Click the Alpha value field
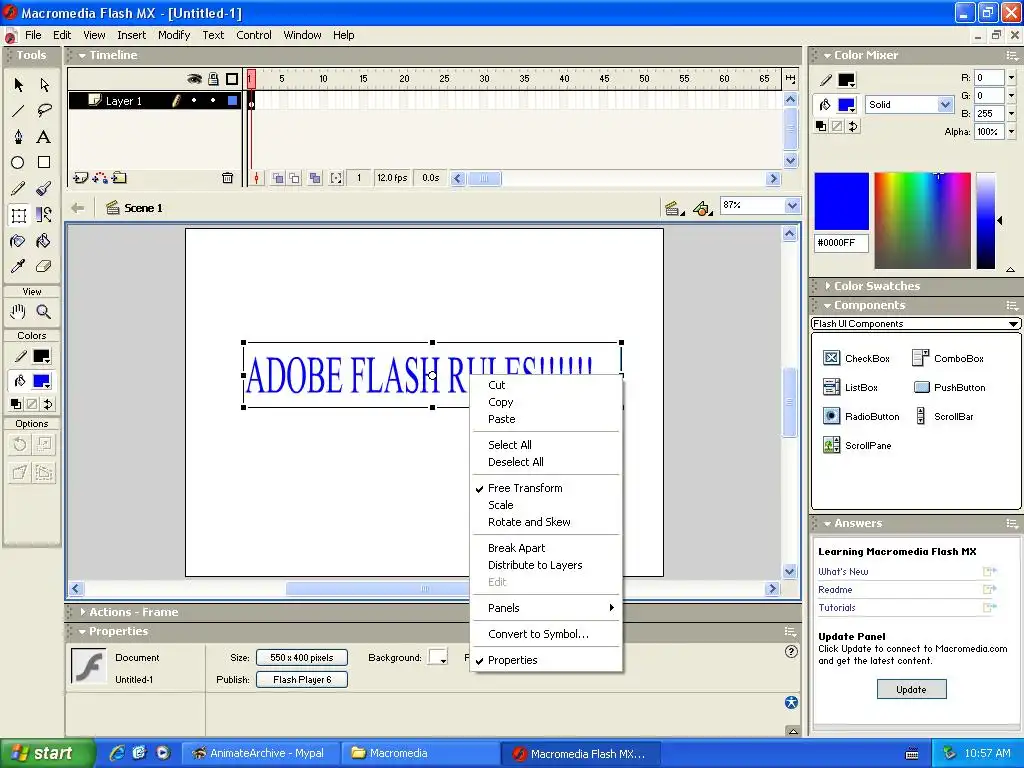This screenshot has height=768, width=1024. point(989,131)
